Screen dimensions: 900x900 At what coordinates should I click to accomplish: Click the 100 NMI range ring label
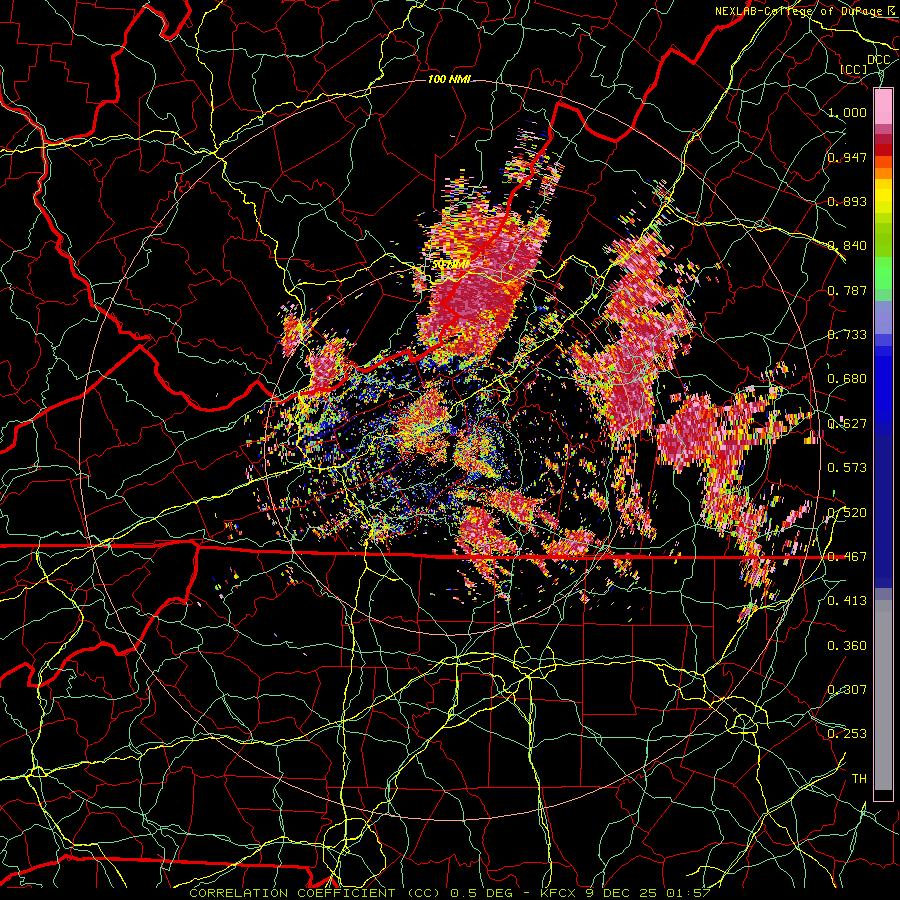point(449,79)
